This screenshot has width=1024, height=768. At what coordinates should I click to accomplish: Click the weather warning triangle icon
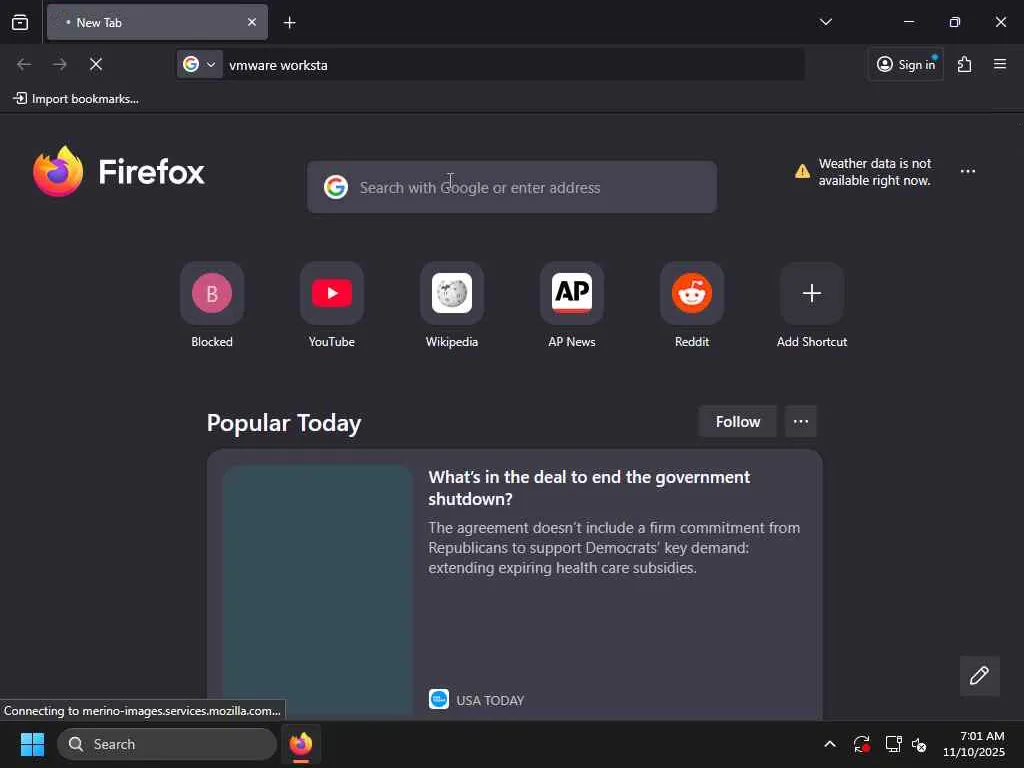(802, 172)
